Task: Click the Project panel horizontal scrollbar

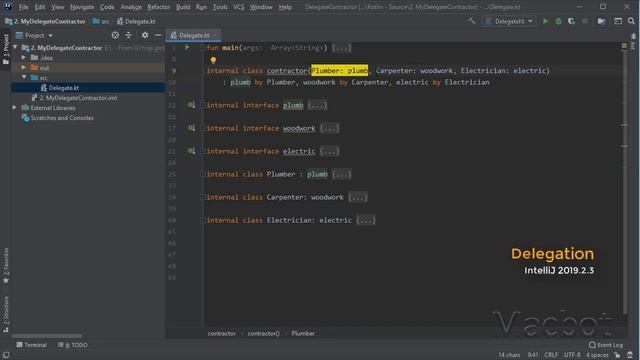Action: (47, 336)
